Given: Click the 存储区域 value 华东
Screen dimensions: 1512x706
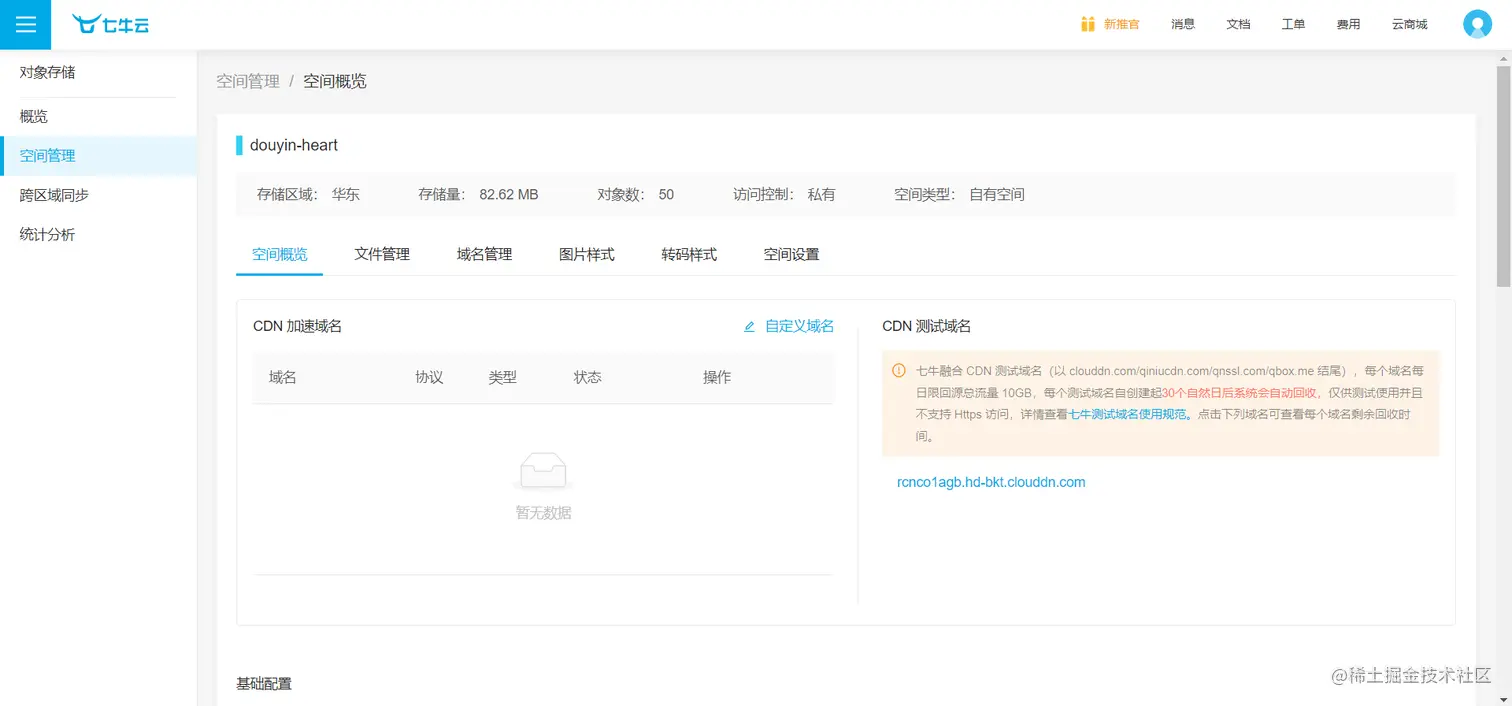Looking at the screenshot, I should pyautogui.click(x=346, y=195).
